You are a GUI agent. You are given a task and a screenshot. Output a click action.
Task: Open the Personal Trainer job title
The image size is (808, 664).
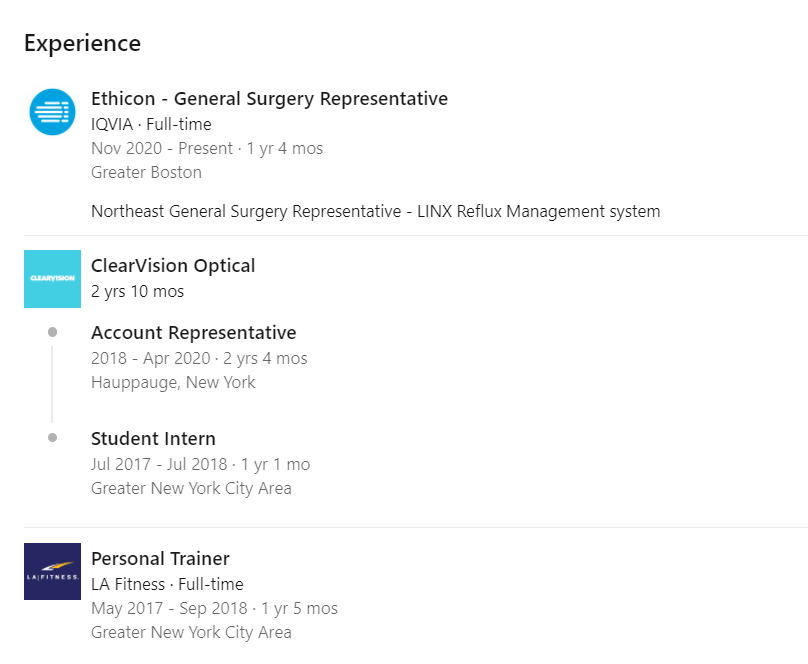point(160,559)
